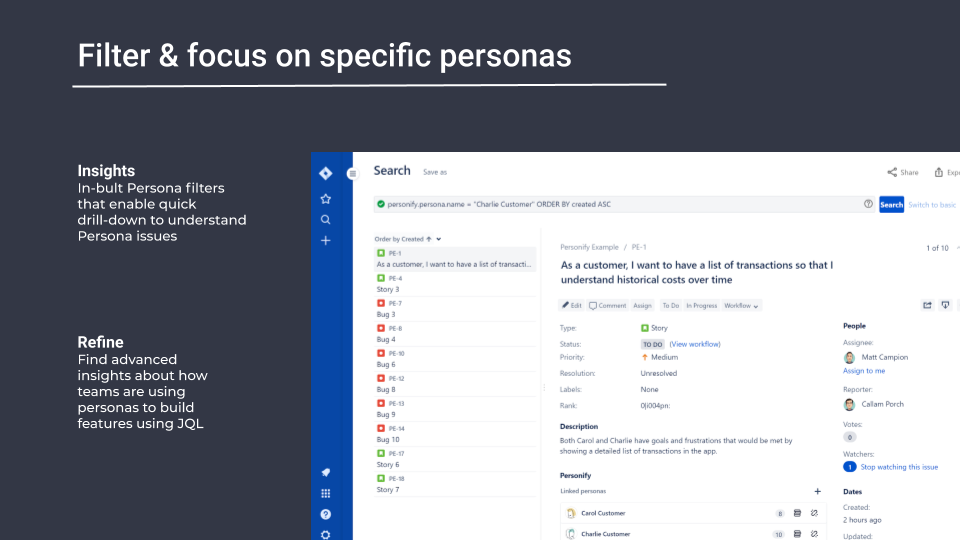Click the share icon beside Share
The height and width of the screenshot is (540, 960).
892,172
